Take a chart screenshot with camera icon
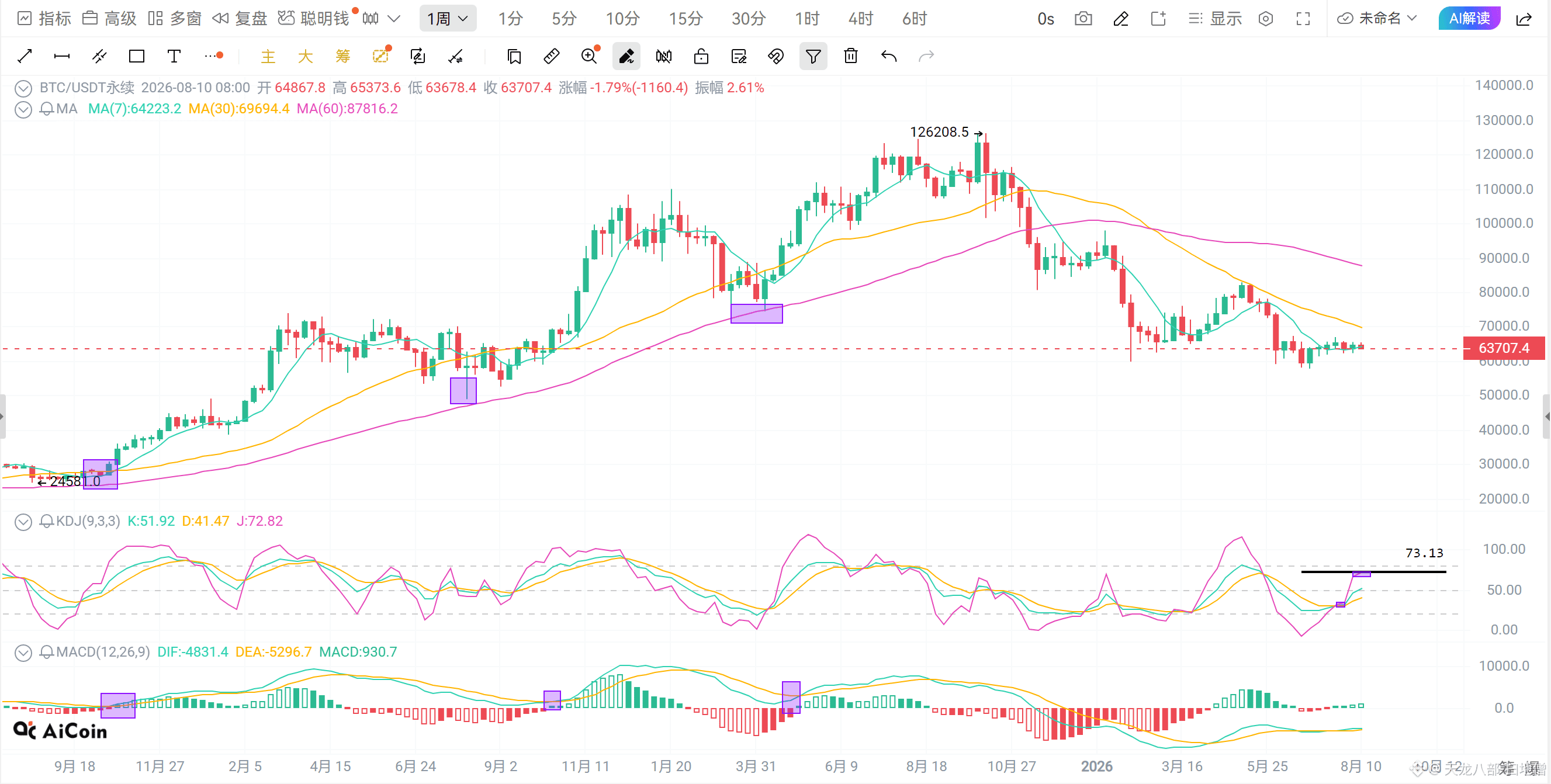The height and width of the screenshot is (784, 1551). (1082, 19)
